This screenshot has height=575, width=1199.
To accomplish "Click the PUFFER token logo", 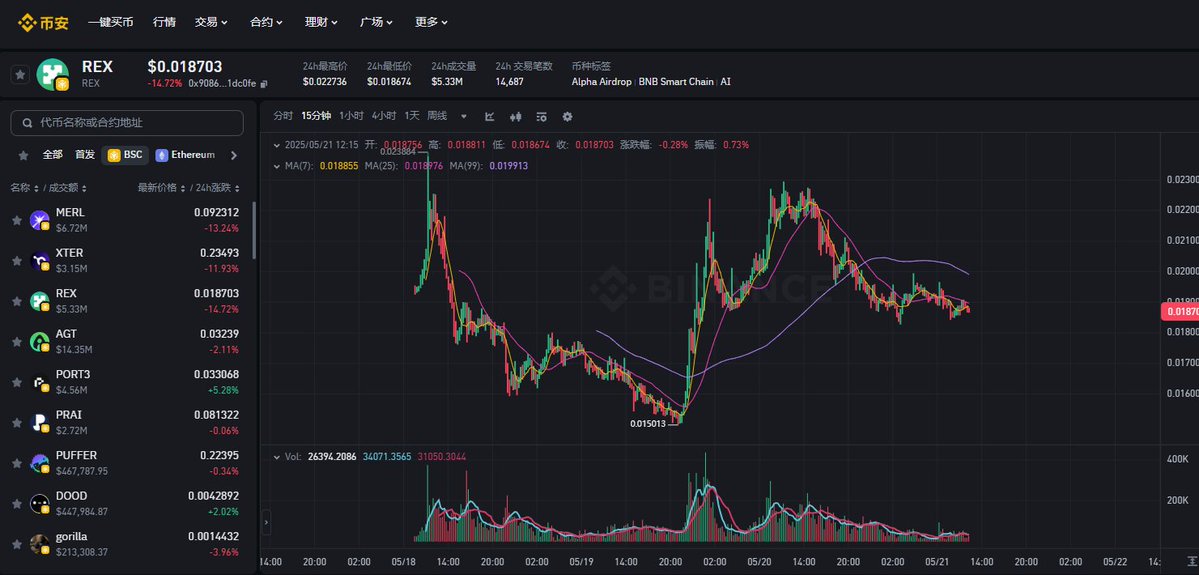I will 40,463.
